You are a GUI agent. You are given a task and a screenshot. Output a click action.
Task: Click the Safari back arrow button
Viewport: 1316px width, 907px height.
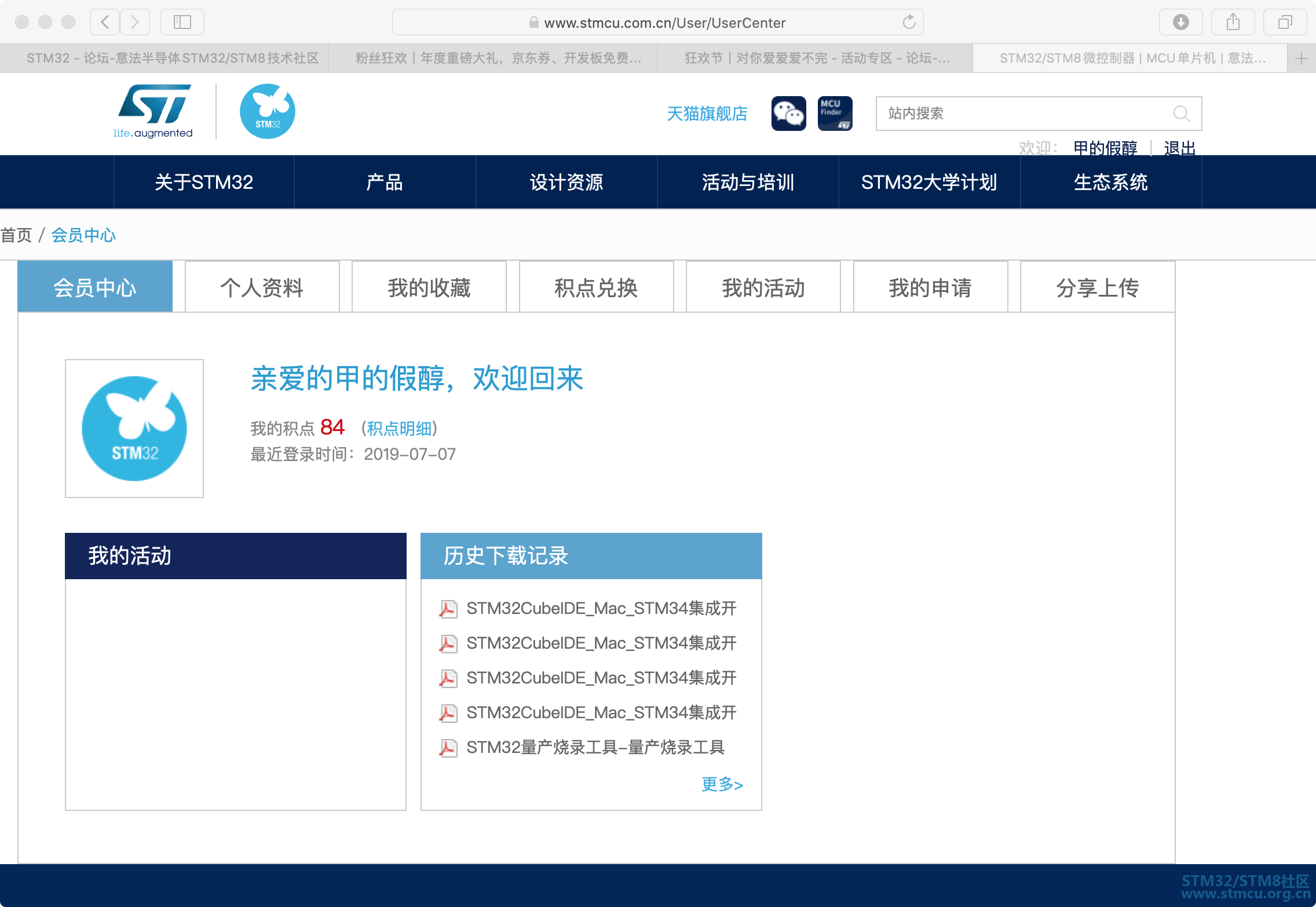click(x=105, y=22)
